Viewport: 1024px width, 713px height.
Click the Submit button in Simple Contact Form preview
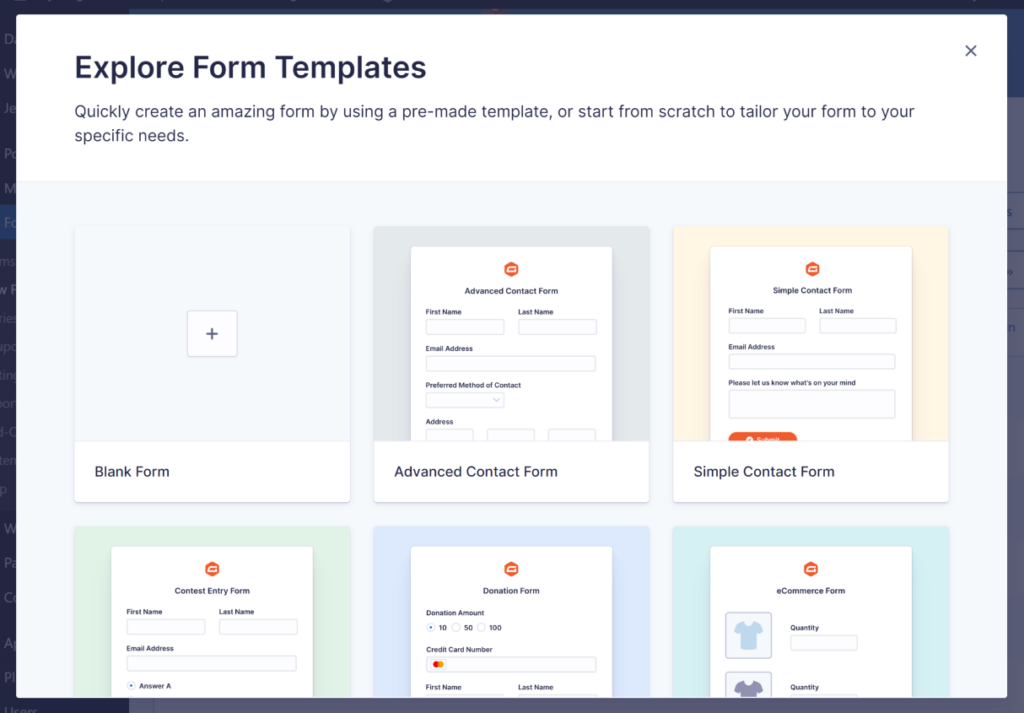763,437
